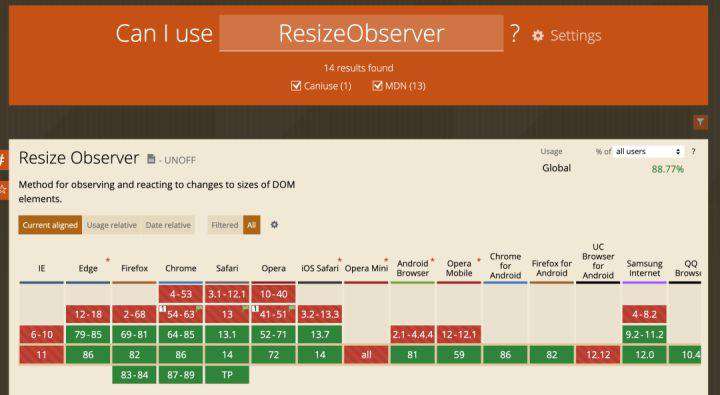Click Firefox 69-81 cell
The height and width of the screenshot is (395, 720).
point(135,334)
